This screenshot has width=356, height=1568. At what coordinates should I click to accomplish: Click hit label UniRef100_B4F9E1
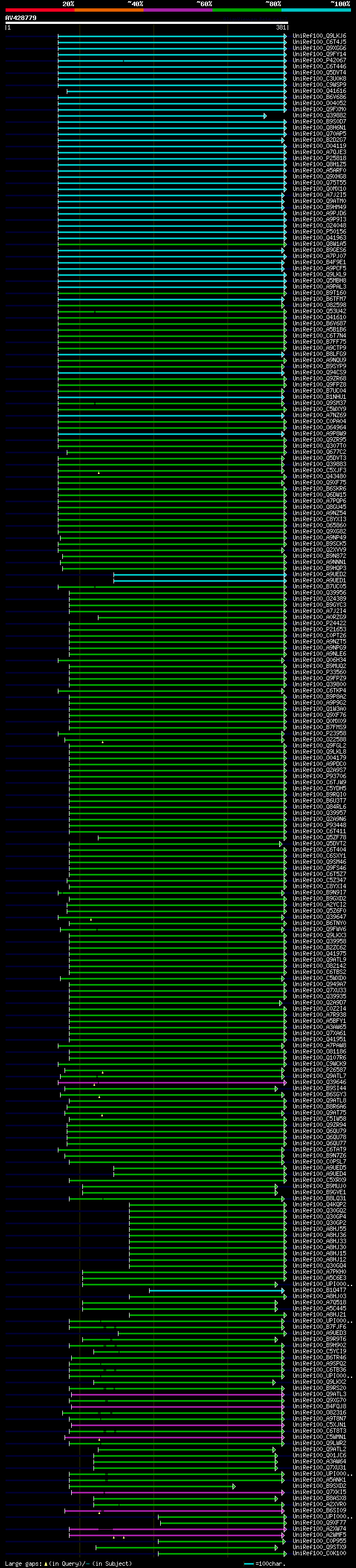coord(319,263)
